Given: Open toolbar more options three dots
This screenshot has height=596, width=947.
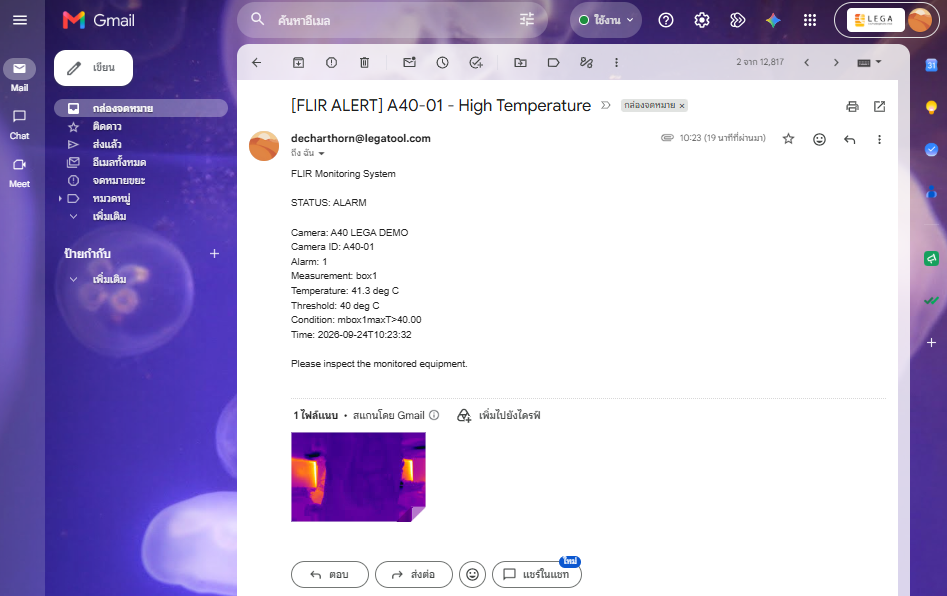Looking at the screenshot, I should [x=616, y=62].
